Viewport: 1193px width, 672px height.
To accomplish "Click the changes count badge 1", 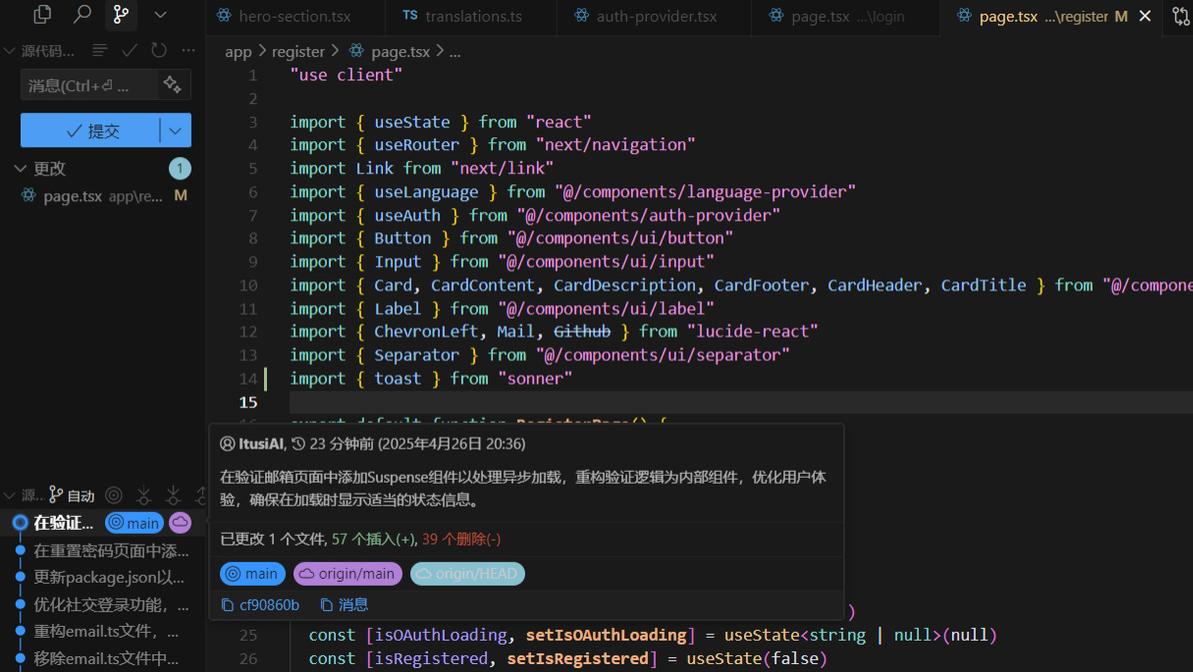I will (x=180, y=168).
